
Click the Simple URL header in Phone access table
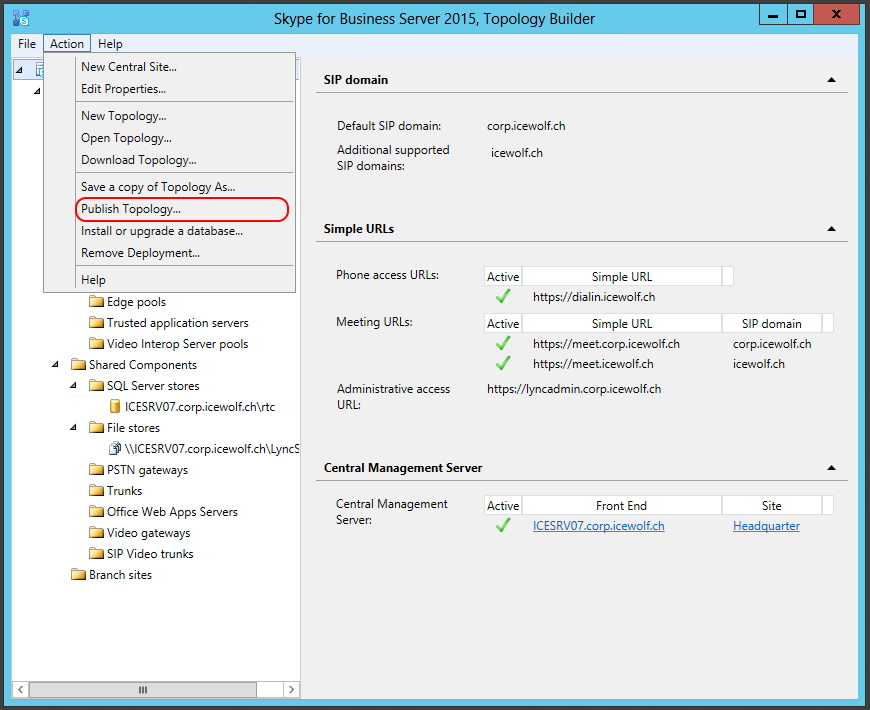point(621,276)
